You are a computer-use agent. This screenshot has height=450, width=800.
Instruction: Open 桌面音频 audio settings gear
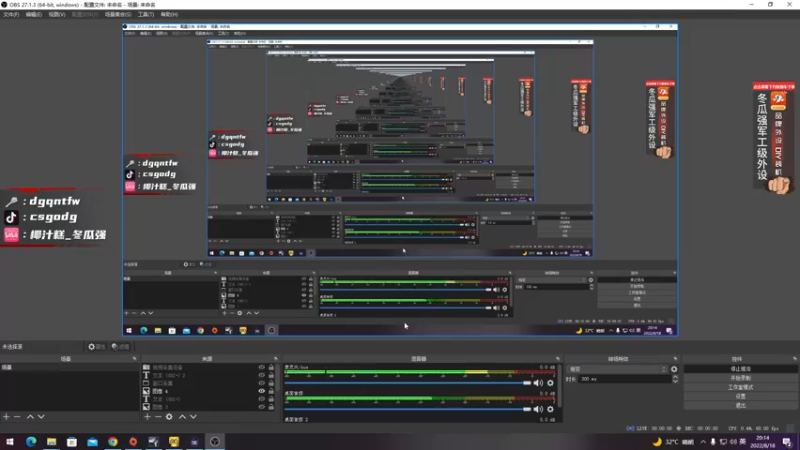(x=551, y=409)
